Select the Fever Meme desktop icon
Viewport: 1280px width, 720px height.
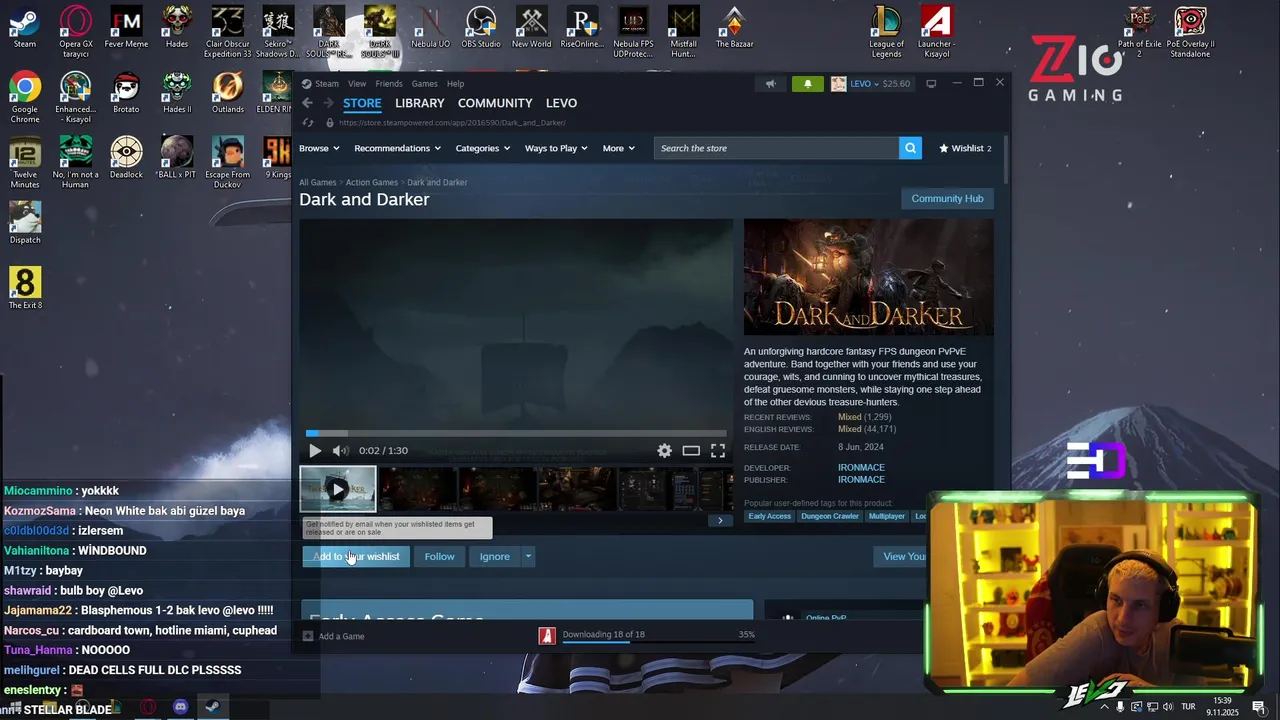[126, 27]
